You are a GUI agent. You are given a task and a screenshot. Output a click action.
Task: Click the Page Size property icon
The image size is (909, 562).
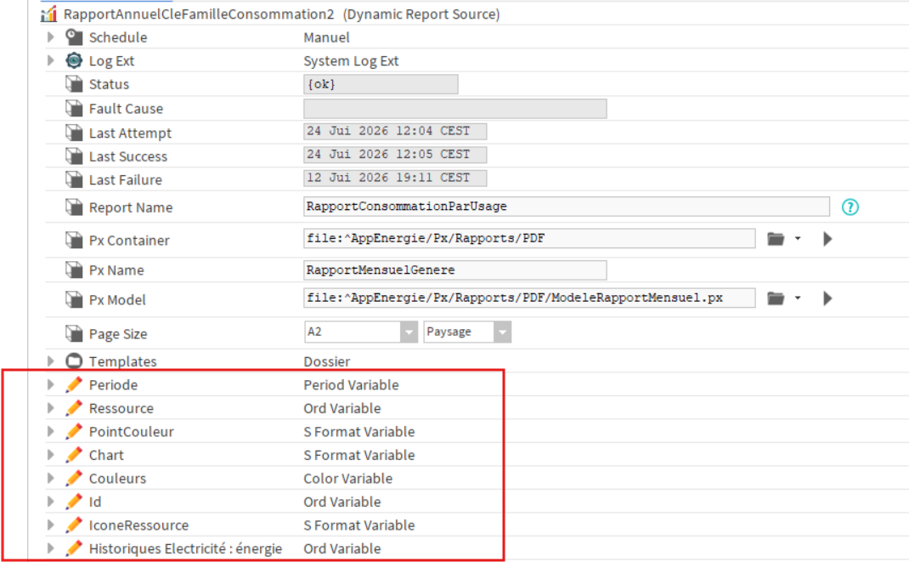click(74, 333)
